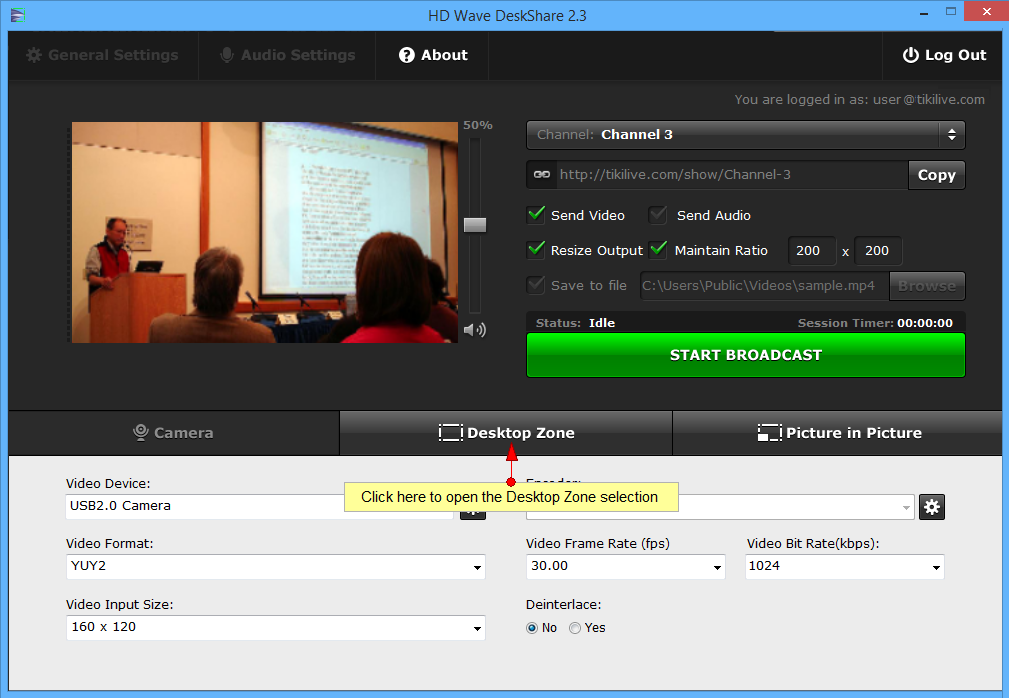Switch to the Picture in Picture tab
Viewport: 1009px width, 698px height.
[x=838, y=433]
